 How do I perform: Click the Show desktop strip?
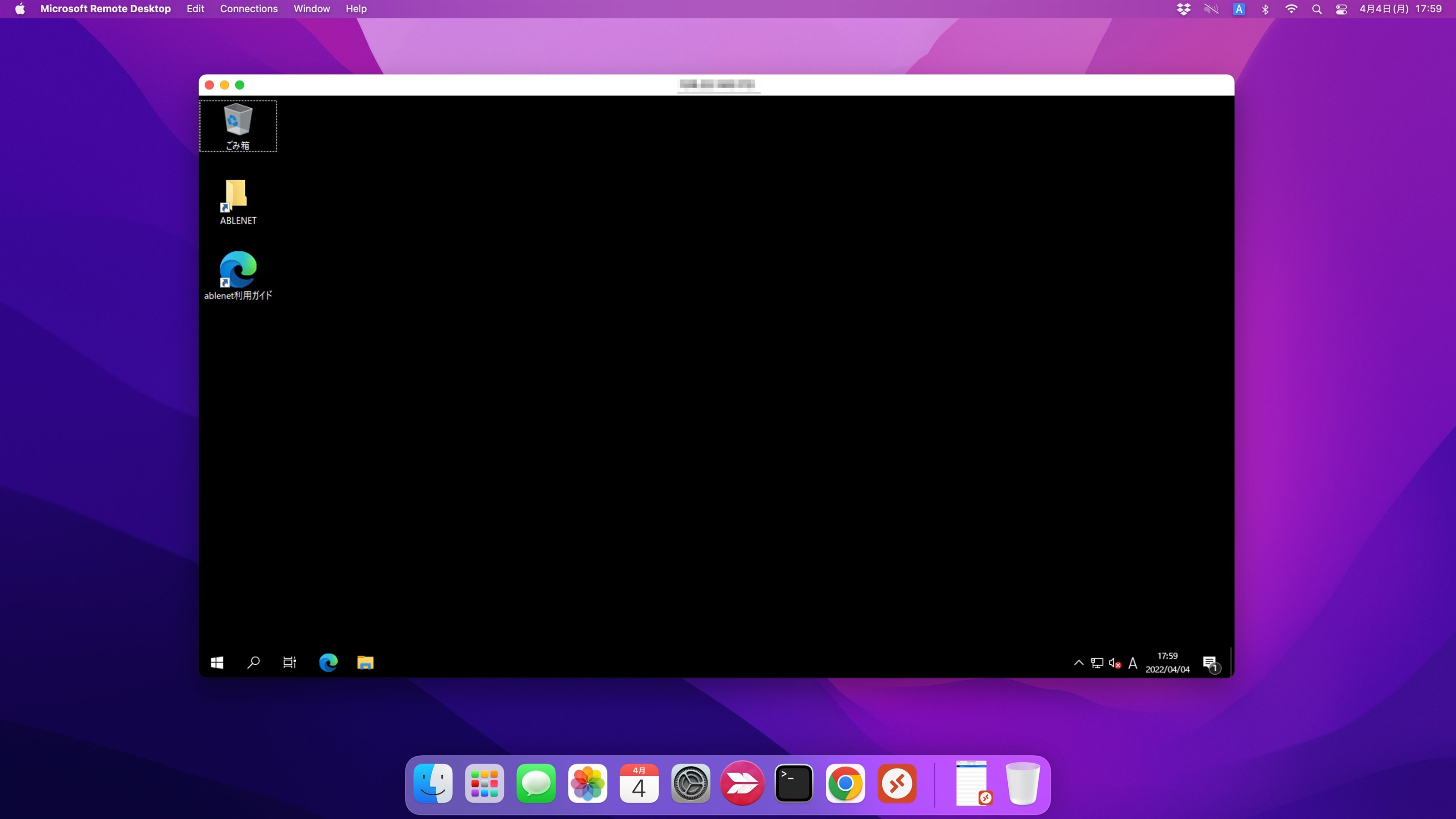1231,662
